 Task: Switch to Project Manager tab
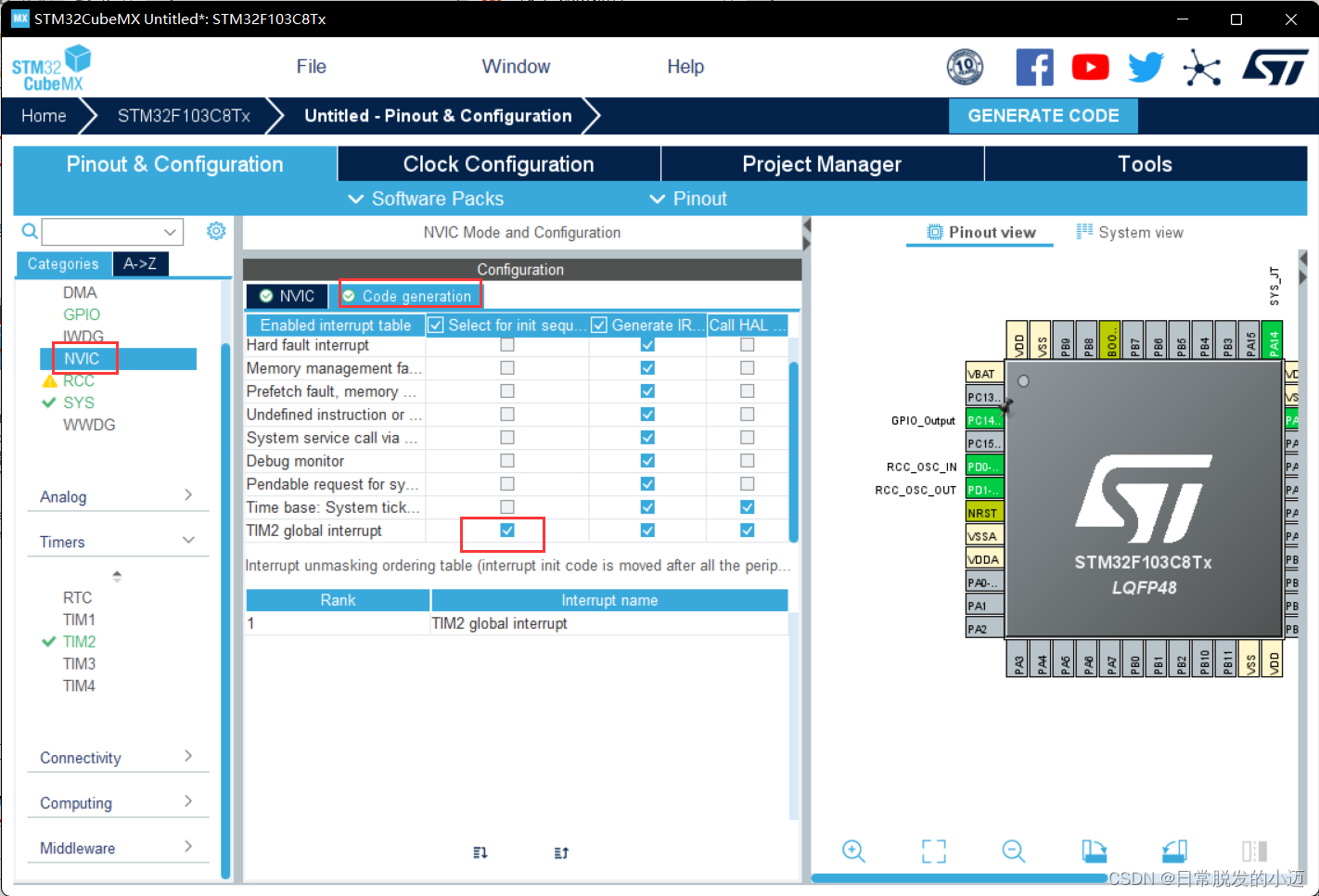pyautogui.click(x=822, y=164)
